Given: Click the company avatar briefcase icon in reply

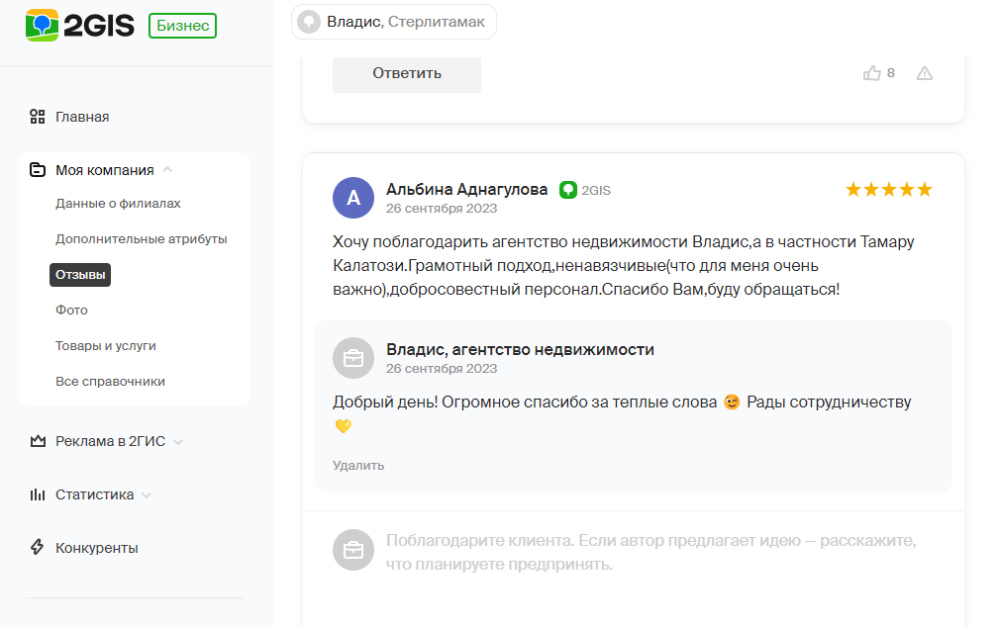Looking at the screenshot, I should tap(353, 358).
